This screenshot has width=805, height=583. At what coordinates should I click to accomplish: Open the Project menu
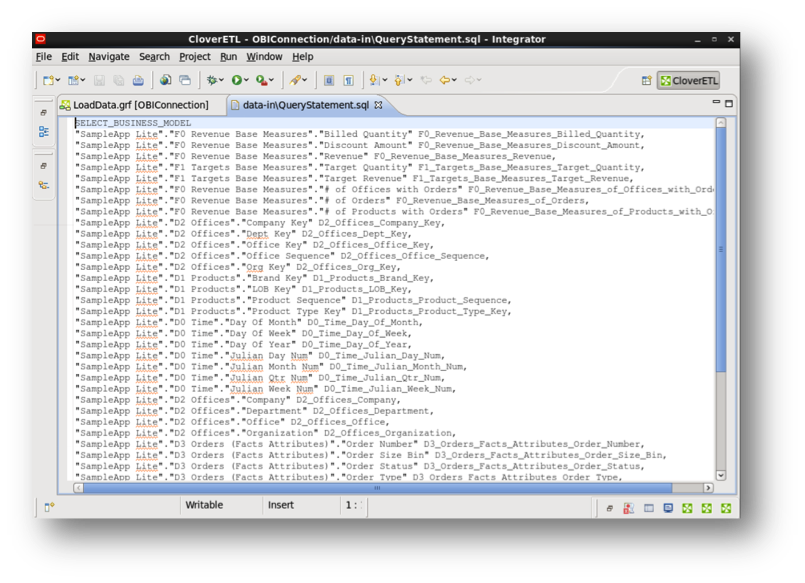tap(195, 56)
